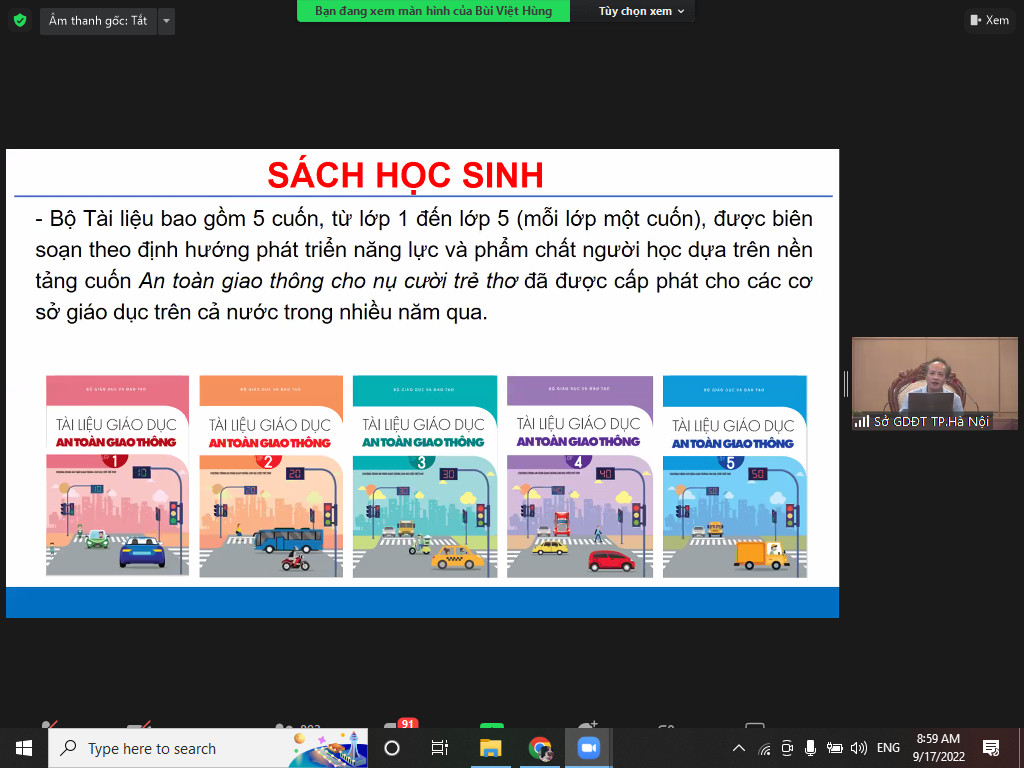Select the speaker video thumbnail of Sở GDĐT TP.Hà Nội
Image resolution: width=1024 pixels, height=768 pixels.
tap(934, 383)
